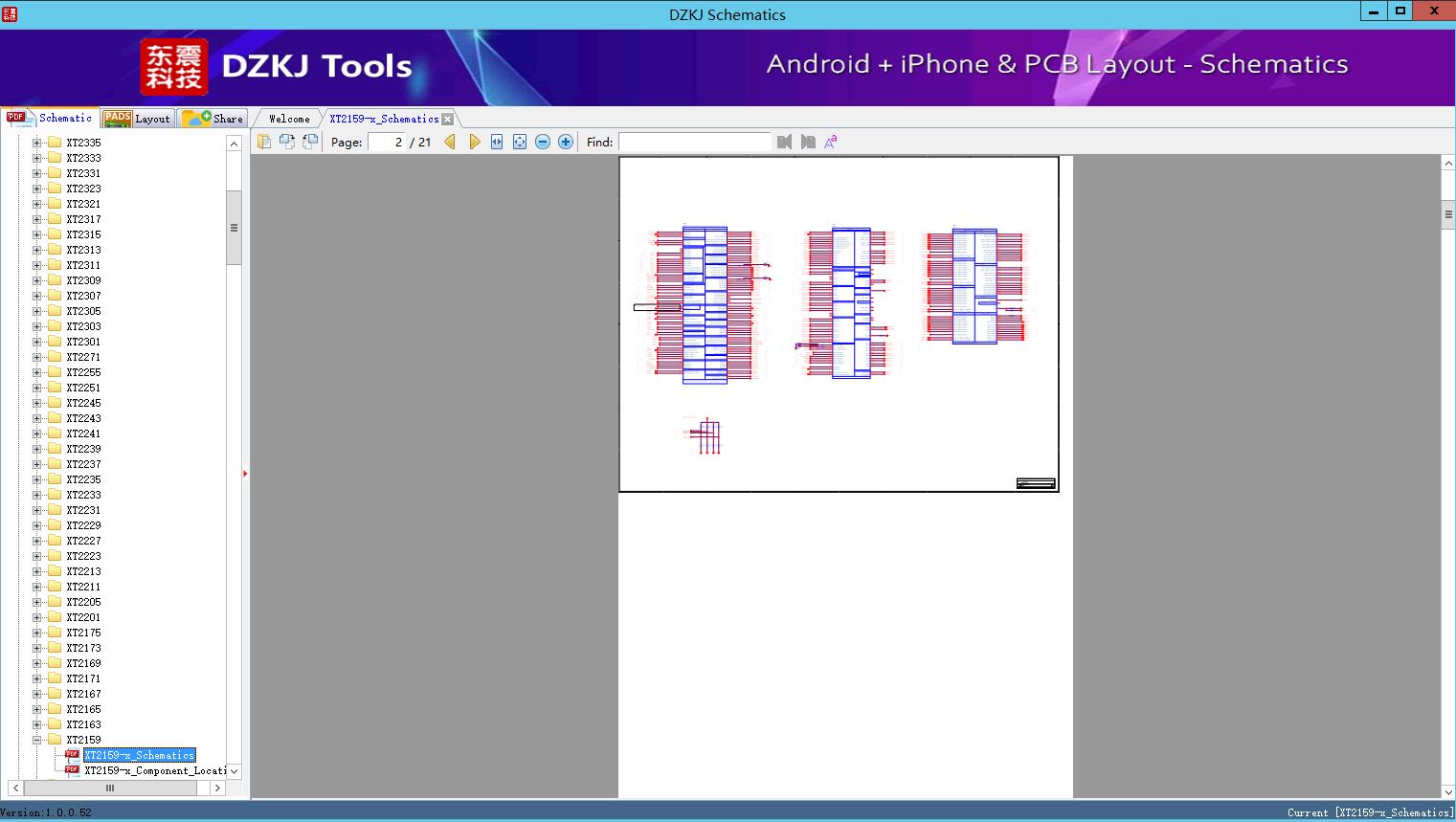1456x822 pixels.
Task: Collapse the XT2159 folder
Action: [x=37, y=740]
